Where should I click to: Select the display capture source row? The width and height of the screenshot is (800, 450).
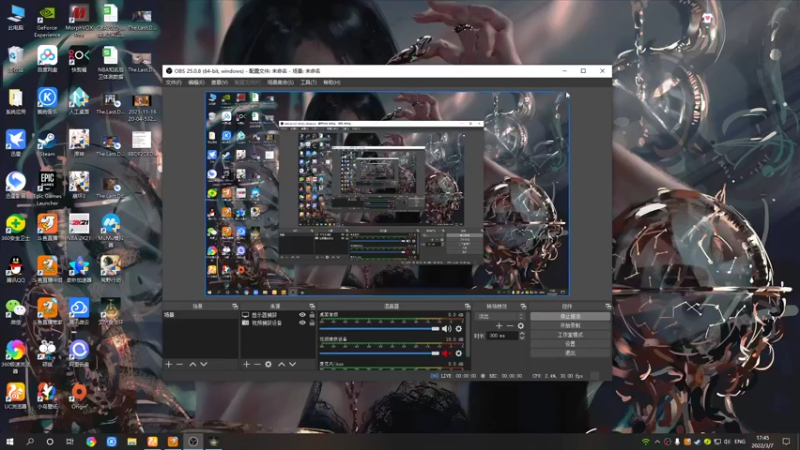[x=278, y=315]
